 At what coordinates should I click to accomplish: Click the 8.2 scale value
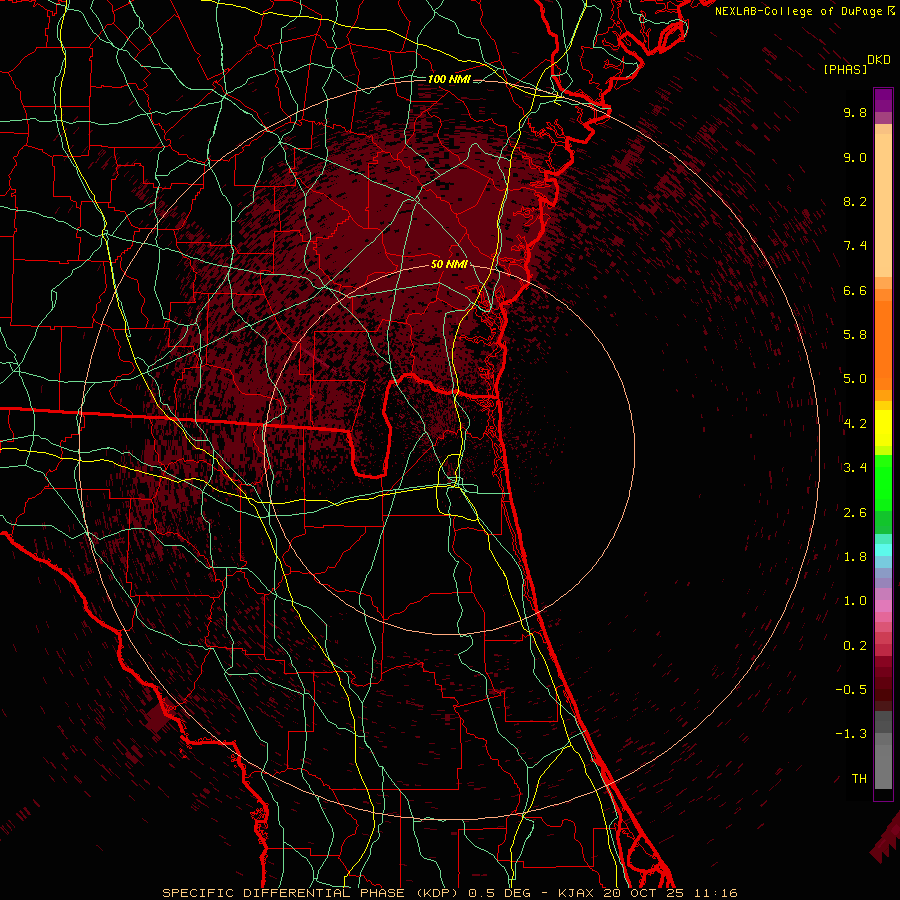point(855,201)
